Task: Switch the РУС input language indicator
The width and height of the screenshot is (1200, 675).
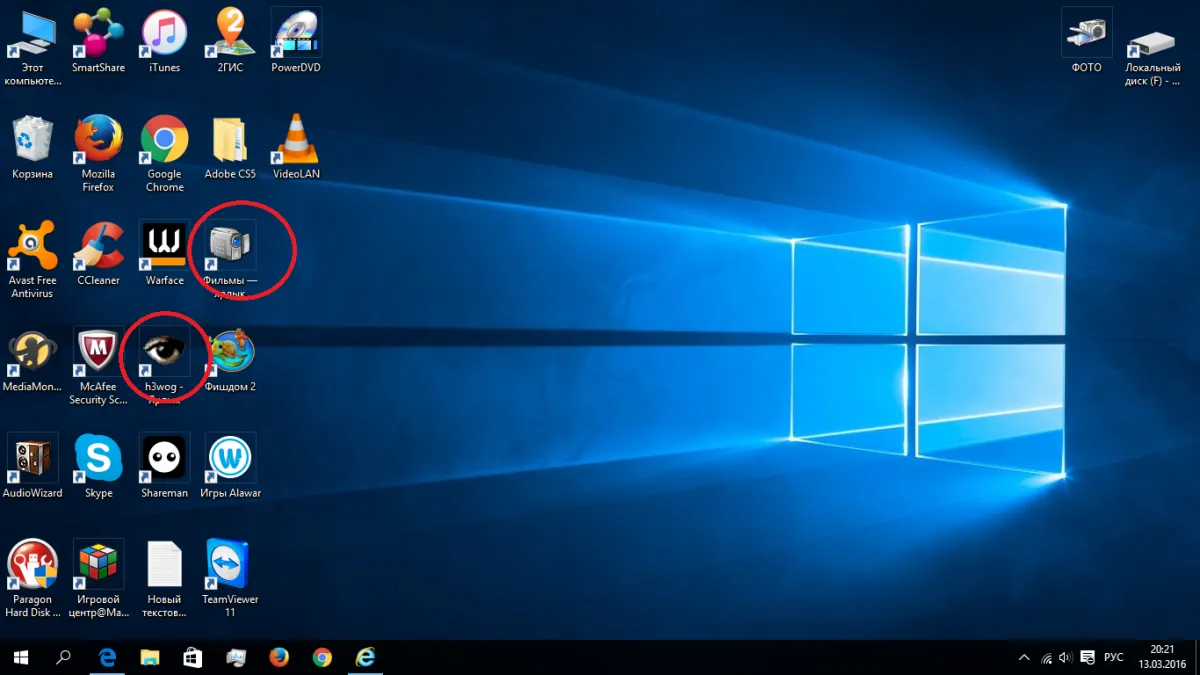Action: pyautogui.click(x=1114, y=658)
